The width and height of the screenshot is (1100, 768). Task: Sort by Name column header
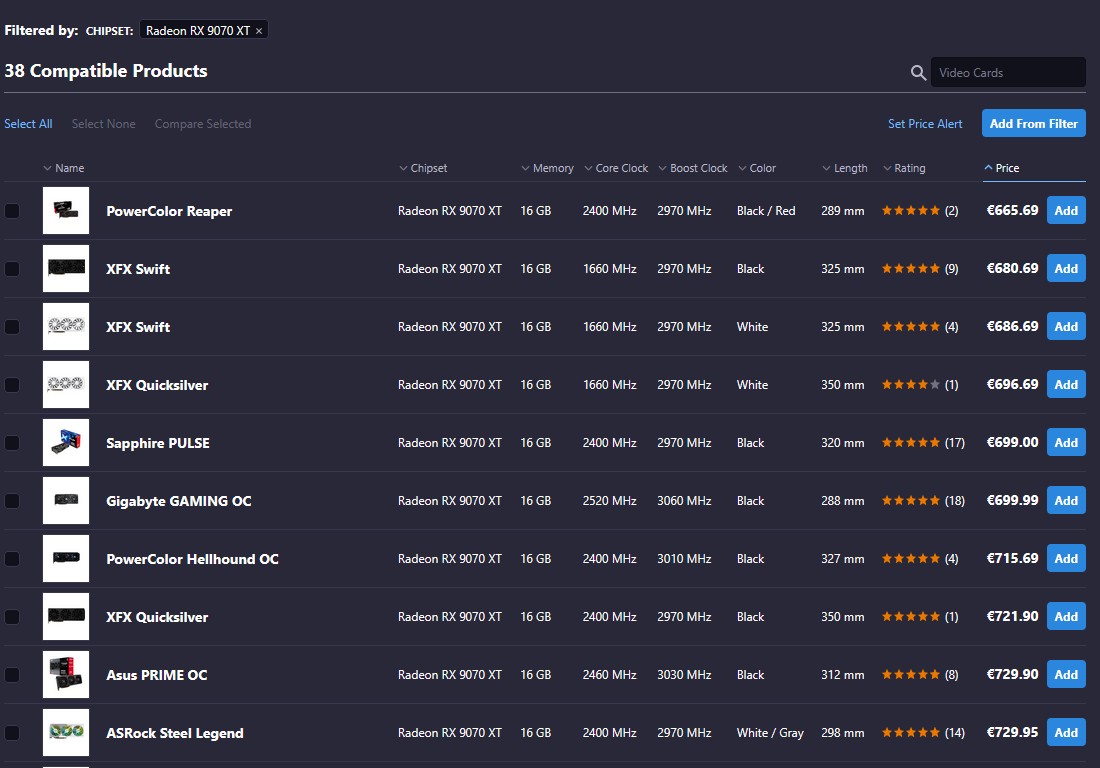pyautogui.click(x=64, y=168)
